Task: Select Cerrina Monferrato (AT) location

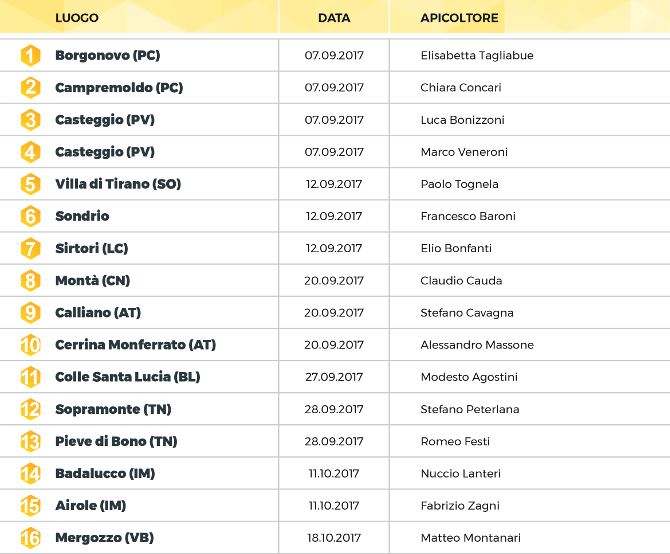Action: [x=135, y=345]
